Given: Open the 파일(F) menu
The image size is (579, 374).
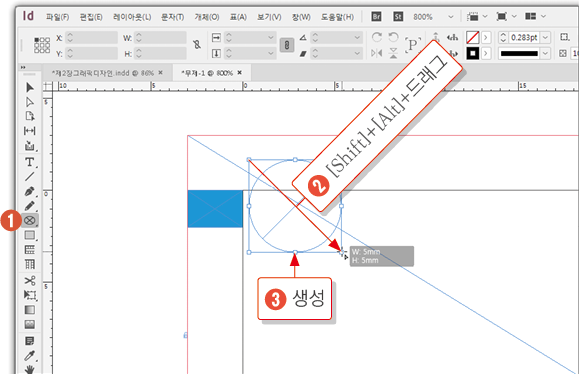Looking at the screenshot, I should coord(57,17).
